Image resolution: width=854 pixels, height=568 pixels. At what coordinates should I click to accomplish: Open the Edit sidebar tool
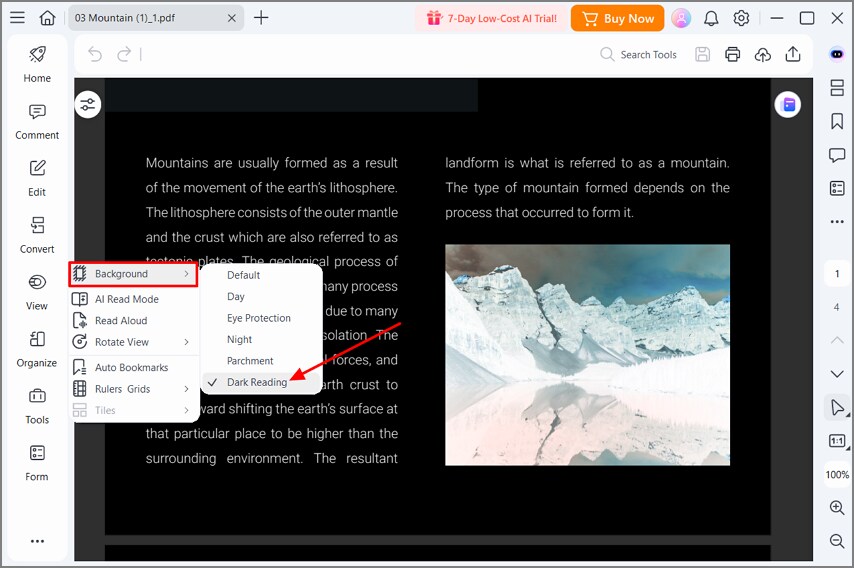pyautogui.click(x=37, y=178)
